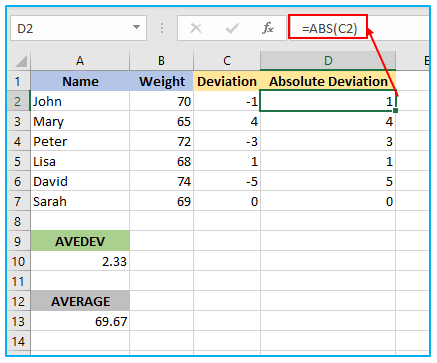Select Mary's weight cell 65
Image resolution: width=437 pixels, height=363 pixels.
(x=161, y=121)
